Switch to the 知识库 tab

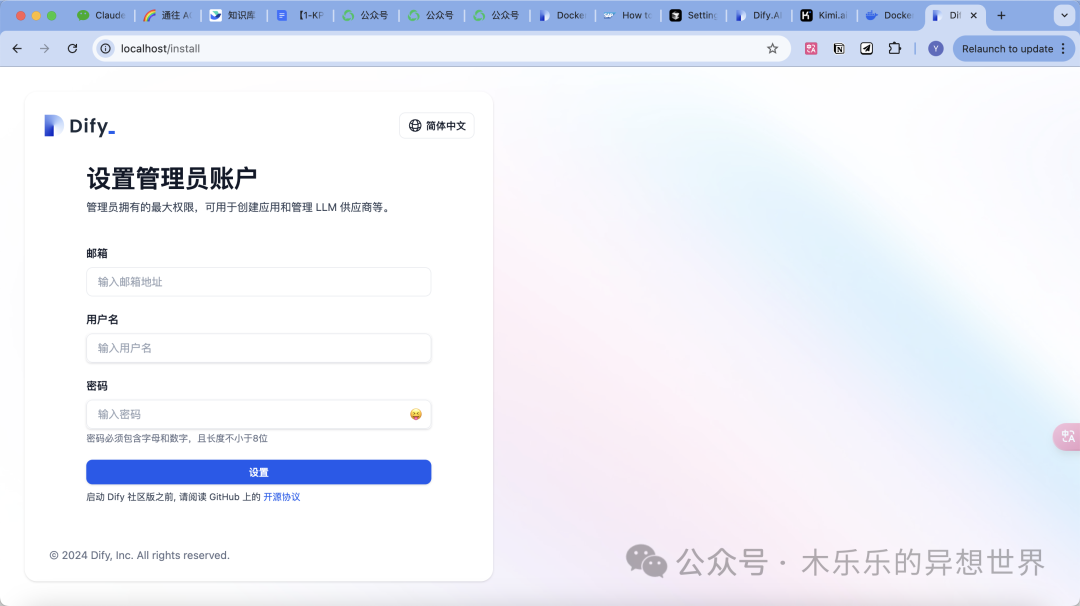[233, 15]
